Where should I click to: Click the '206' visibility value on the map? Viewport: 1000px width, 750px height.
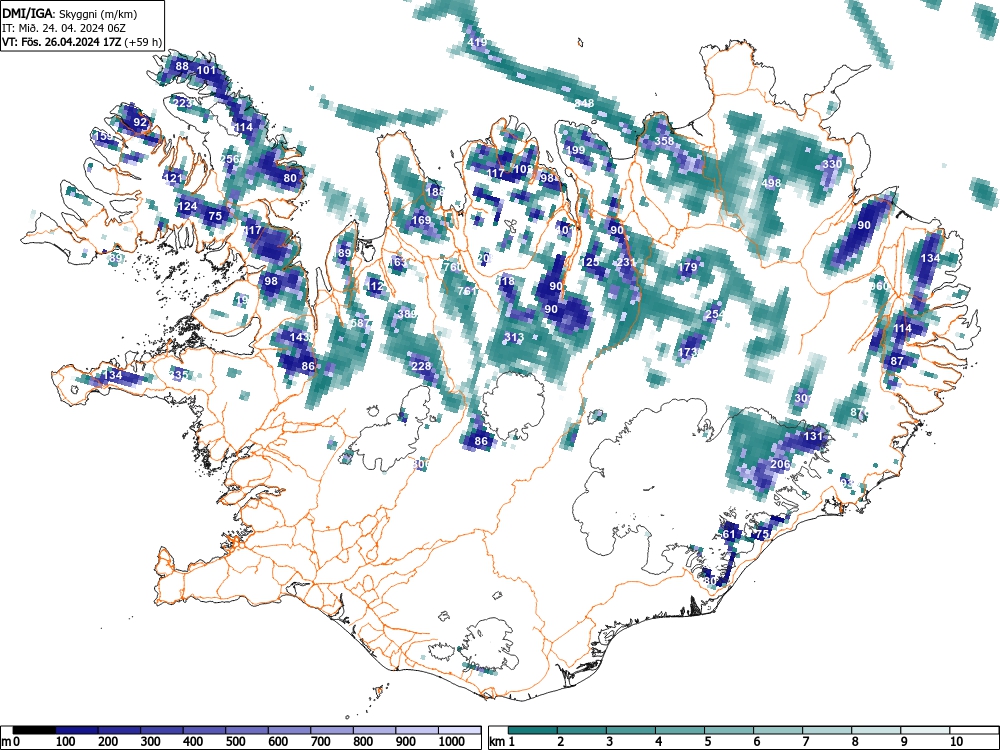click(781, 464)
